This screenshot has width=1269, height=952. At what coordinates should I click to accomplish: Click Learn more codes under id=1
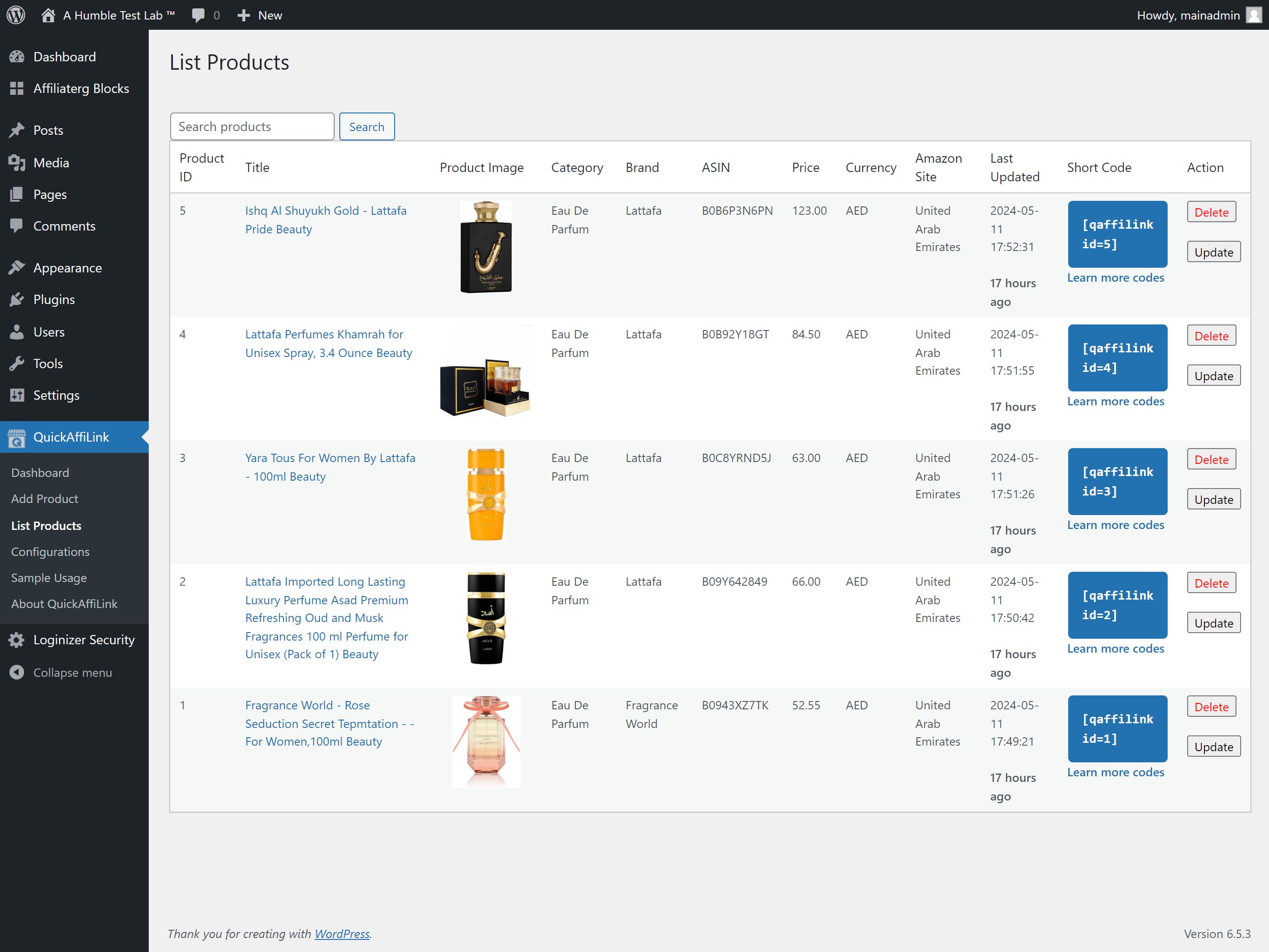tap(1115, 773)
